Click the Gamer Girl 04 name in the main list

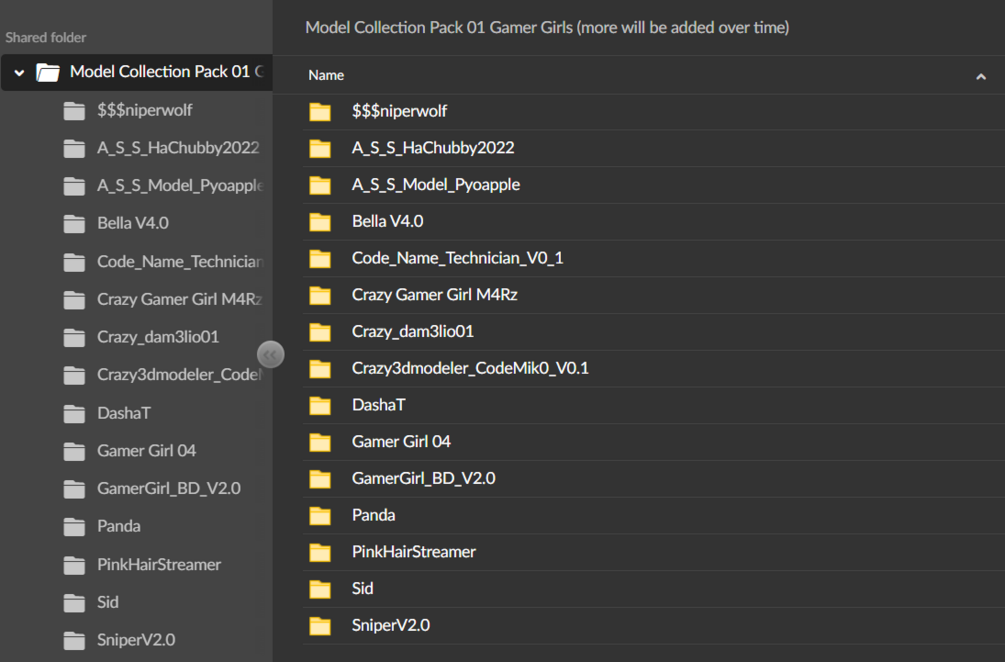[401, 442]
